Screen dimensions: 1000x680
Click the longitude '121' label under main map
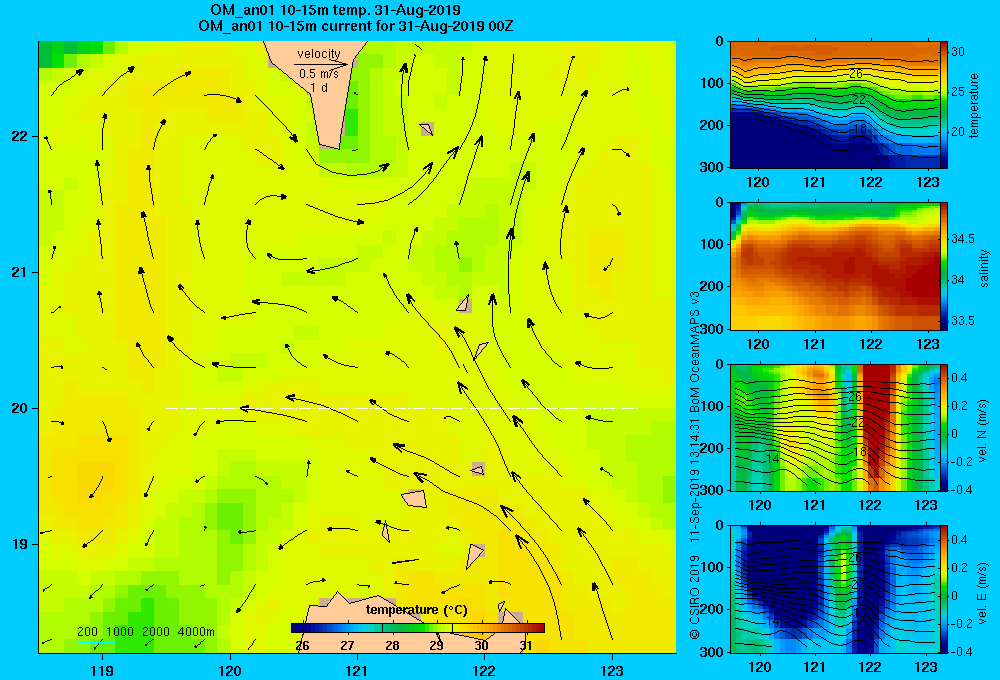pyautogui.click(x=357, y=670)
